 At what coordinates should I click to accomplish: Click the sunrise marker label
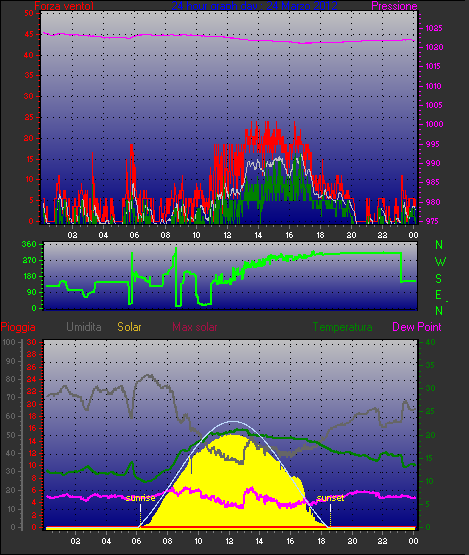click(141, 498)
